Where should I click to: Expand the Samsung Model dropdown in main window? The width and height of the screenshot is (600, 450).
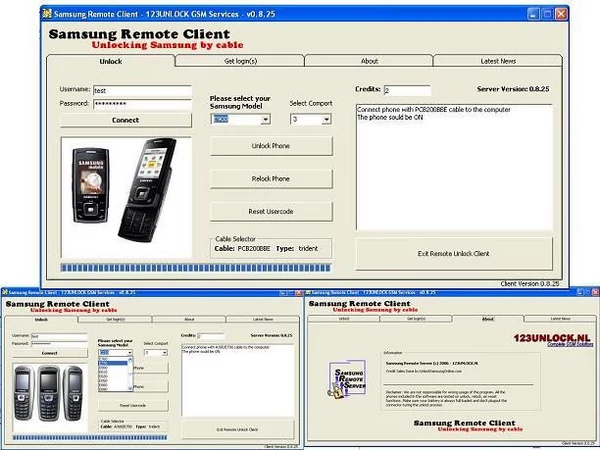click(x=265, y=119)
